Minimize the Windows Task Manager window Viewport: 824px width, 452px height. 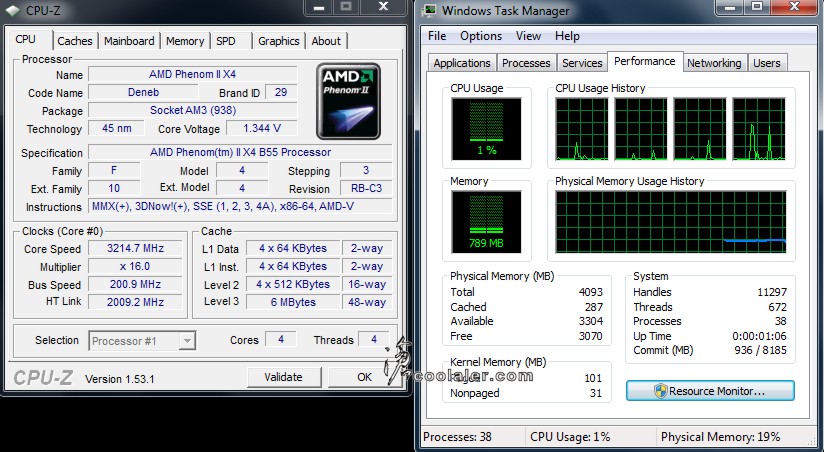(729, 7)
